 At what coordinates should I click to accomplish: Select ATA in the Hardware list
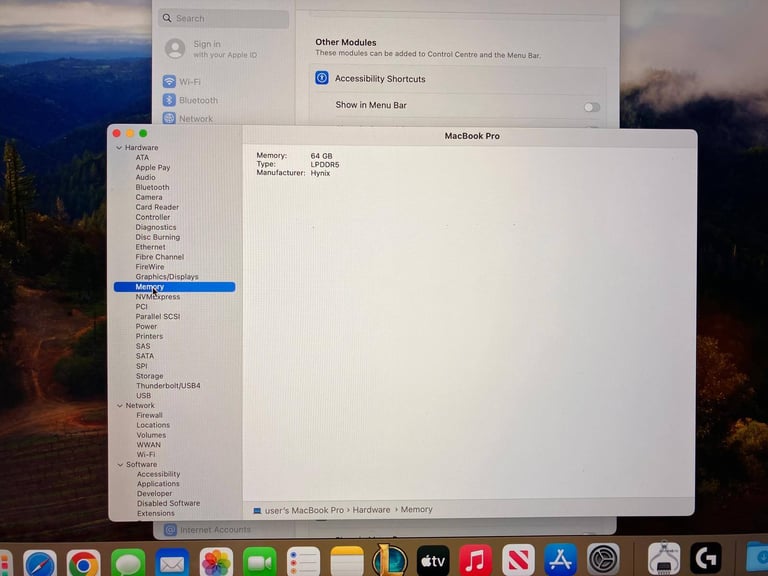coord(142,157)
